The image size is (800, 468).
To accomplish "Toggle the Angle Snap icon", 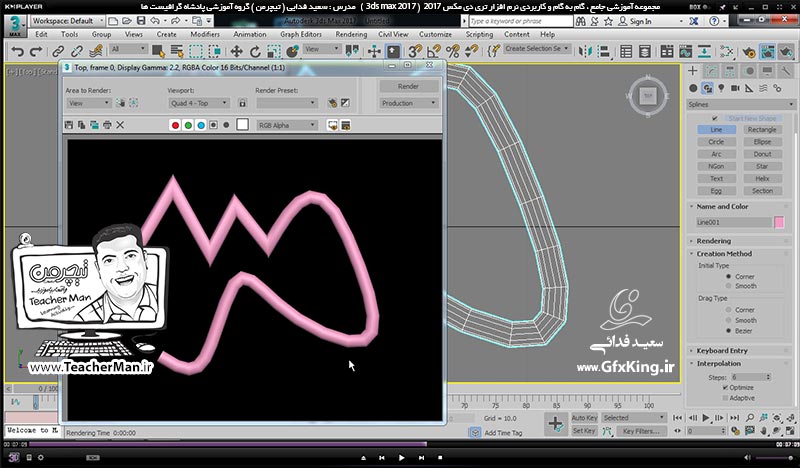I will 434,51.
